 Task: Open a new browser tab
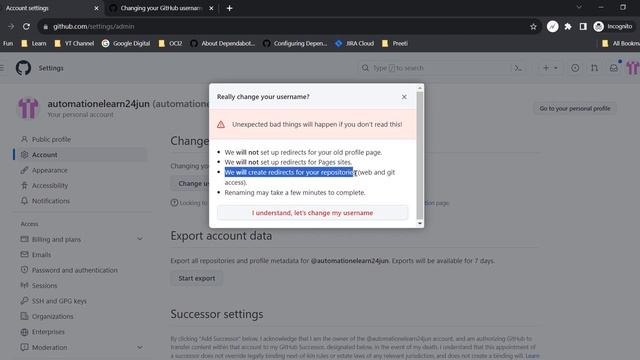[x=229, y=8]
